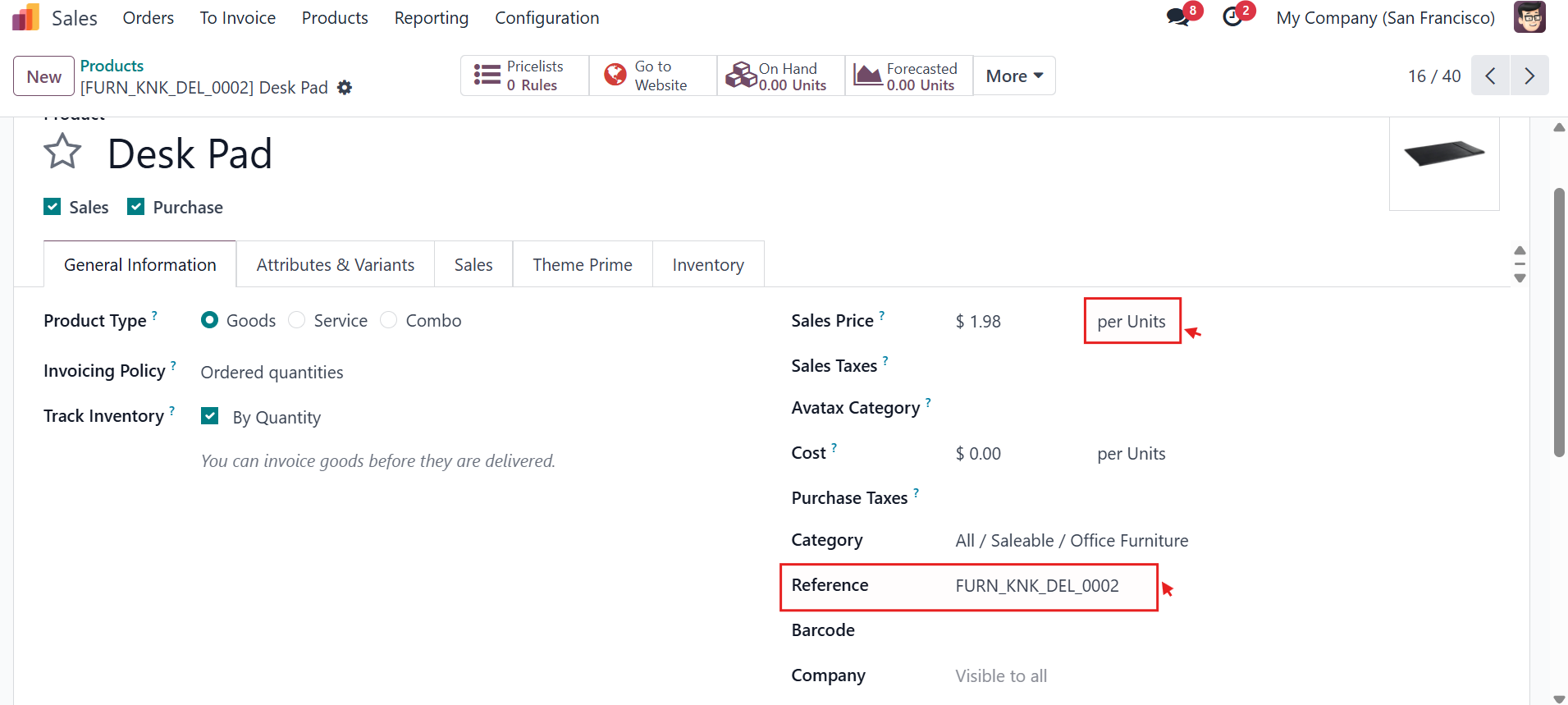The image size is (1568, 705).
Task: Click the scrollbar up arrow at top right
Action: (1559, 127)
